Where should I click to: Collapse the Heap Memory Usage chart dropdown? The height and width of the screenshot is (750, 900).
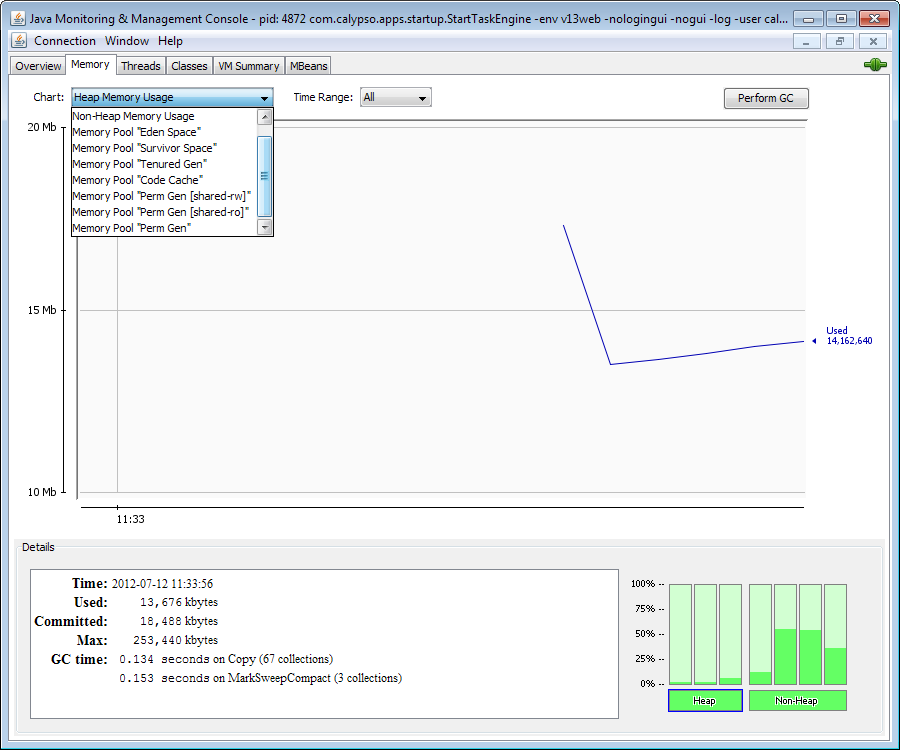coord(172,98)
